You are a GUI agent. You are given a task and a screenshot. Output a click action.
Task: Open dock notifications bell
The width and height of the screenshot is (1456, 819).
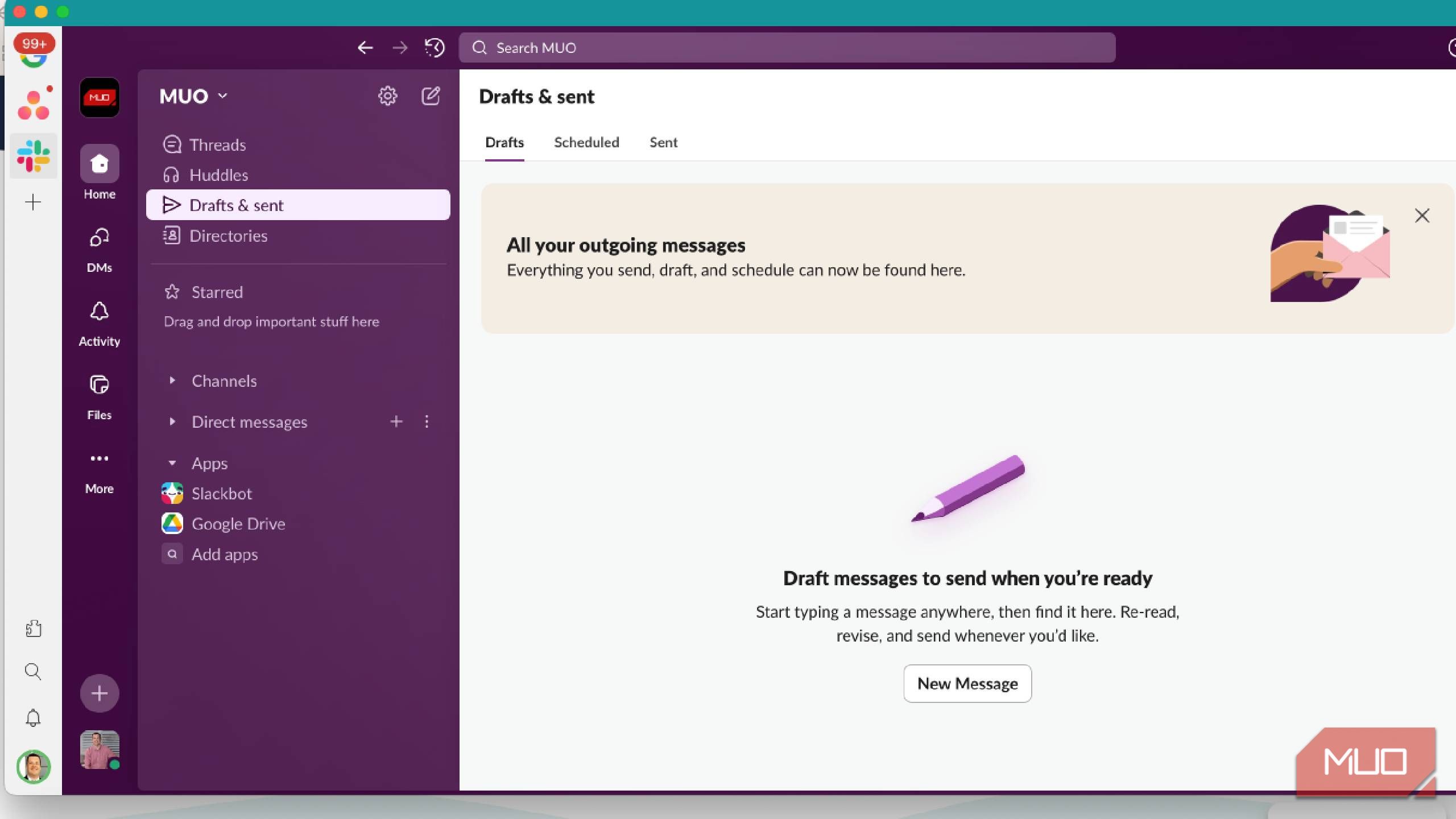(33, 718)
